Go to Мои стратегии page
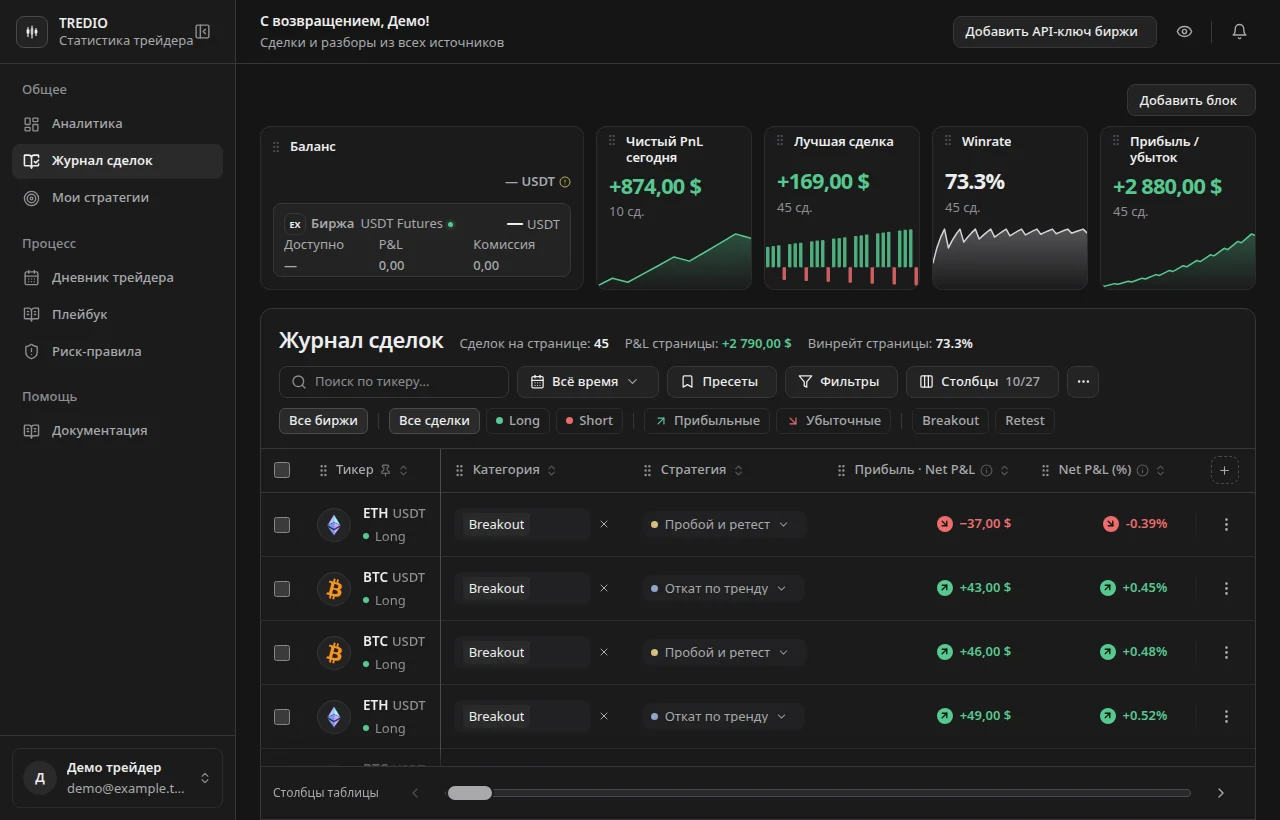The height and width of the screenshot is (820, 1280). 117,198
